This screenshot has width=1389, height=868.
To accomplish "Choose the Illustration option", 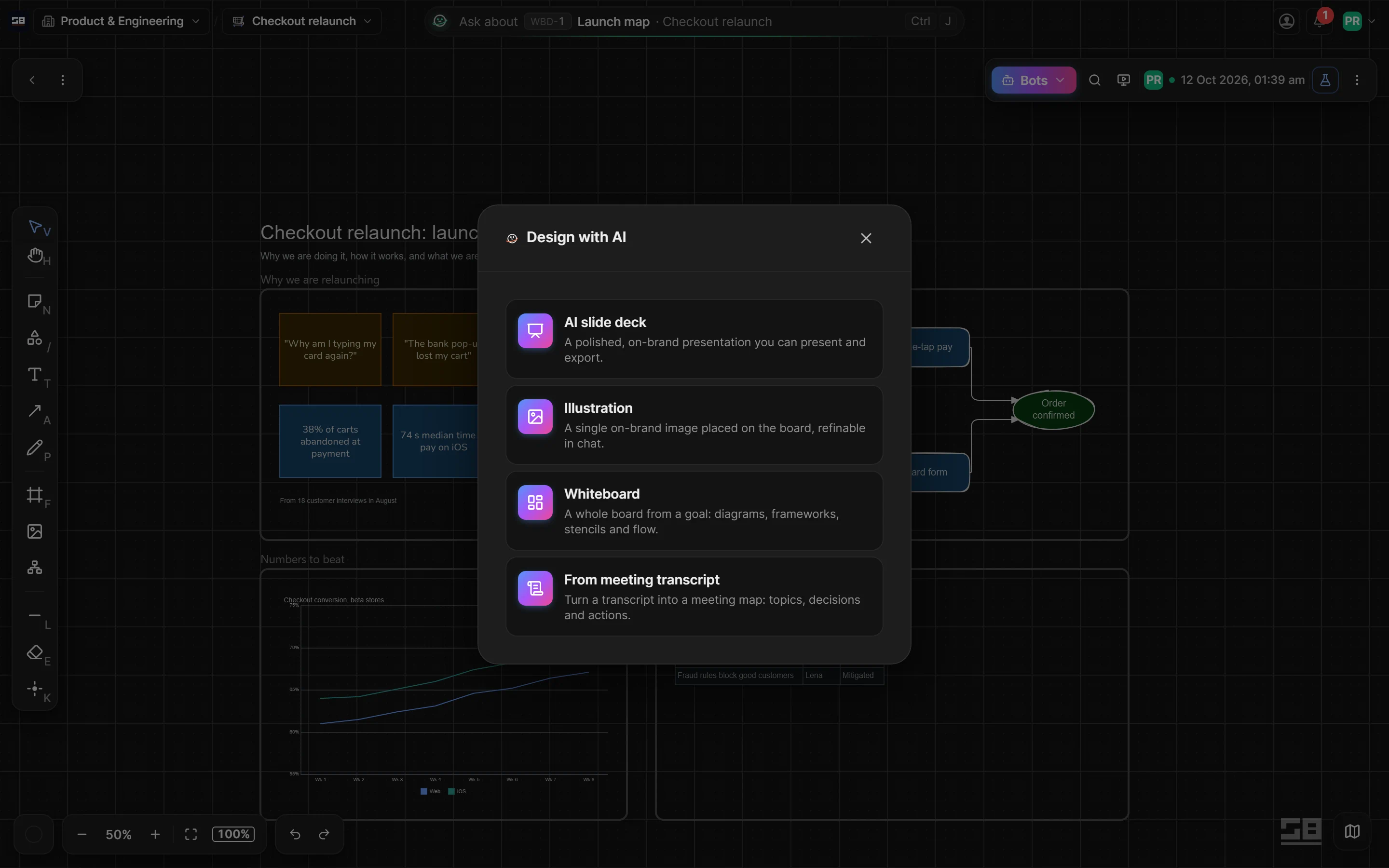I will 694,425.
